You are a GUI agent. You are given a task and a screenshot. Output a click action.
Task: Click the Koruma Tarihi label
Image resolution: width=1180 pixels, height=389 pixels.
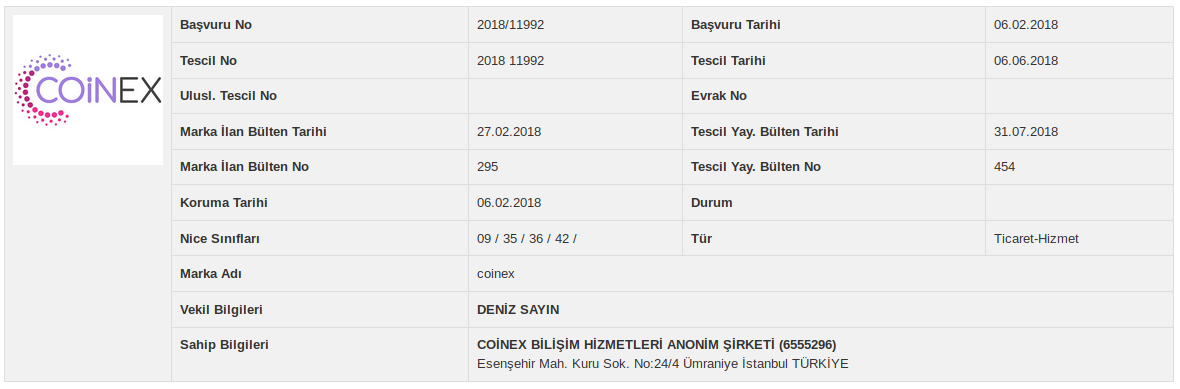[x=224, y=202]
